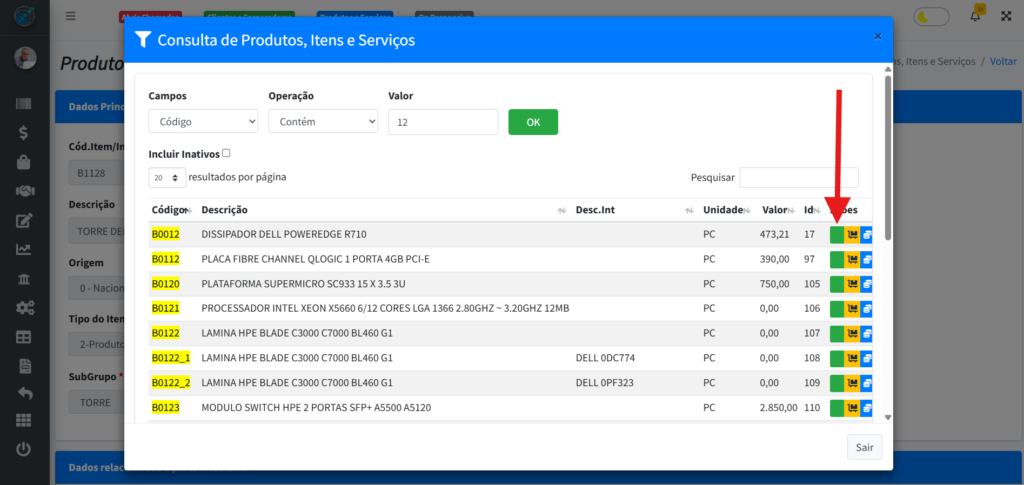Open the barcode icon in sidebar
1024x485 pixels.
25,104
